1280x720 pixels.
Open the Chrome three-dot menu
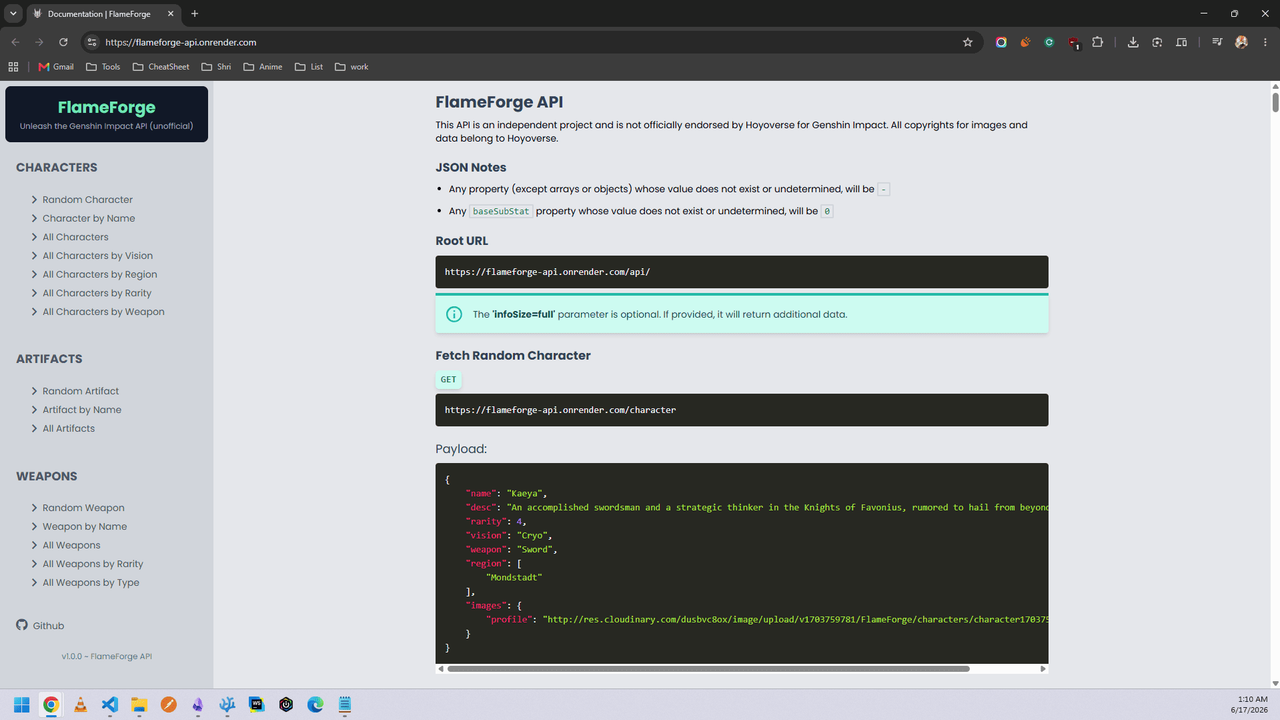[x=1264, y=42]
